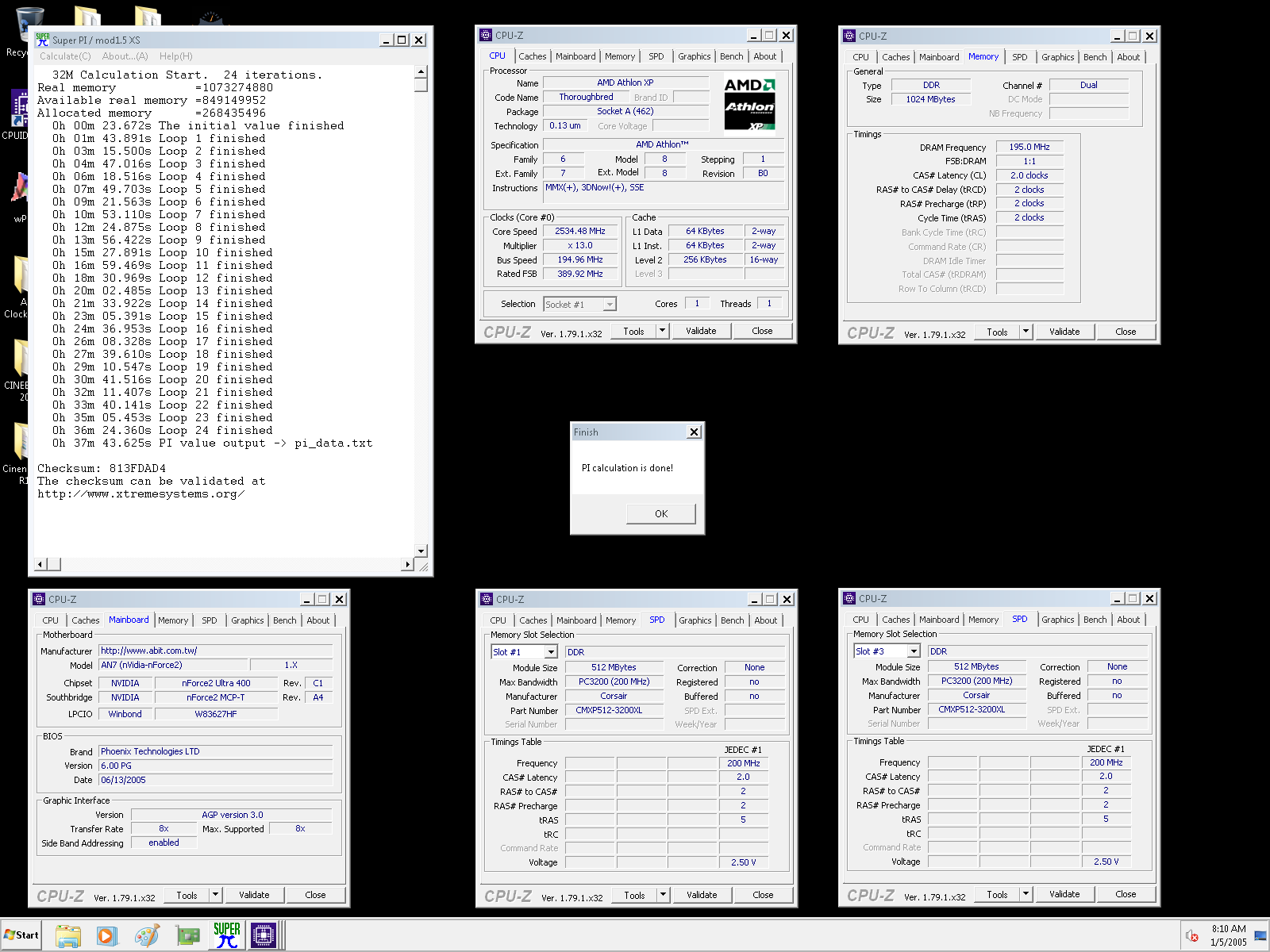This screenshot has height=952, width=1270.
Task: Open Tools dropdown arrow in CPU-Z Memory window
Action: point(1026,332)
